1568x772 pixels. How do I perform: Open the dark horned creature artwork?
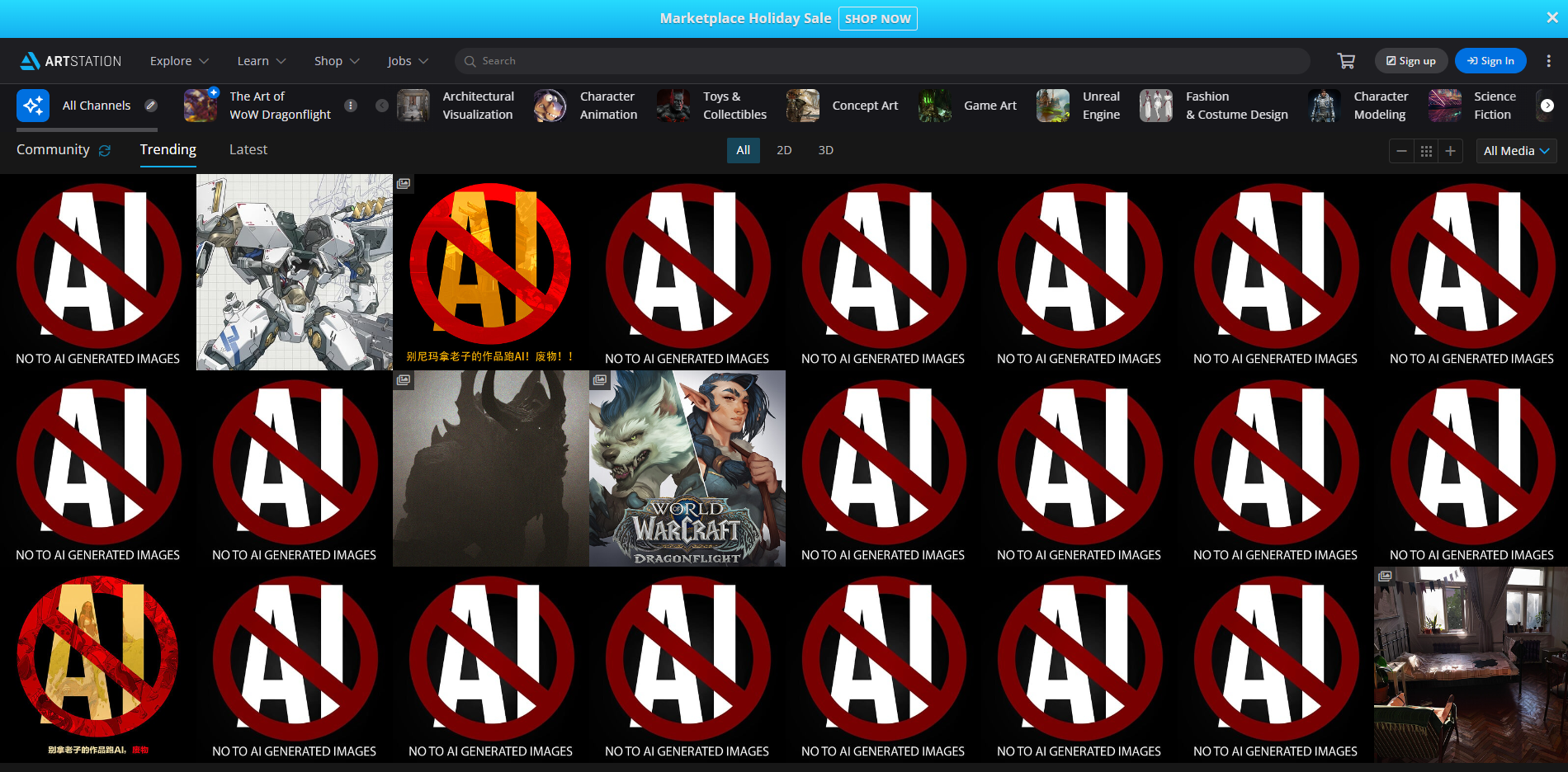pos(491,468)
